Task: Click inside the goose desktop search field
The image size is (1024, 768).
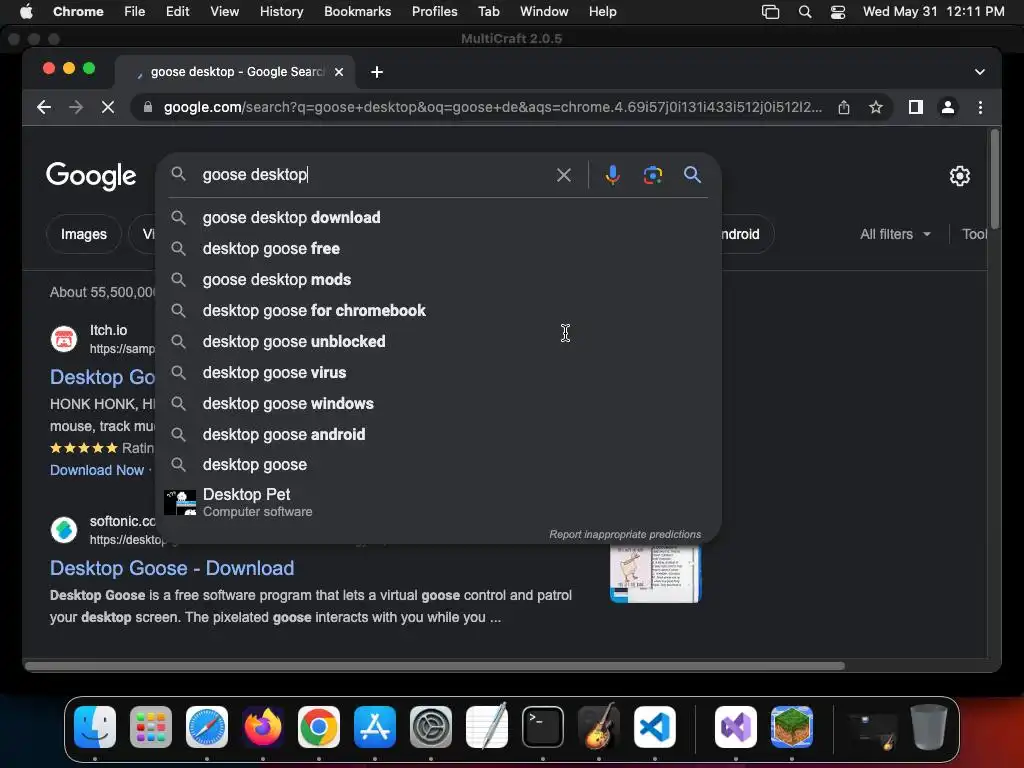Action: [x=372, y=174]
